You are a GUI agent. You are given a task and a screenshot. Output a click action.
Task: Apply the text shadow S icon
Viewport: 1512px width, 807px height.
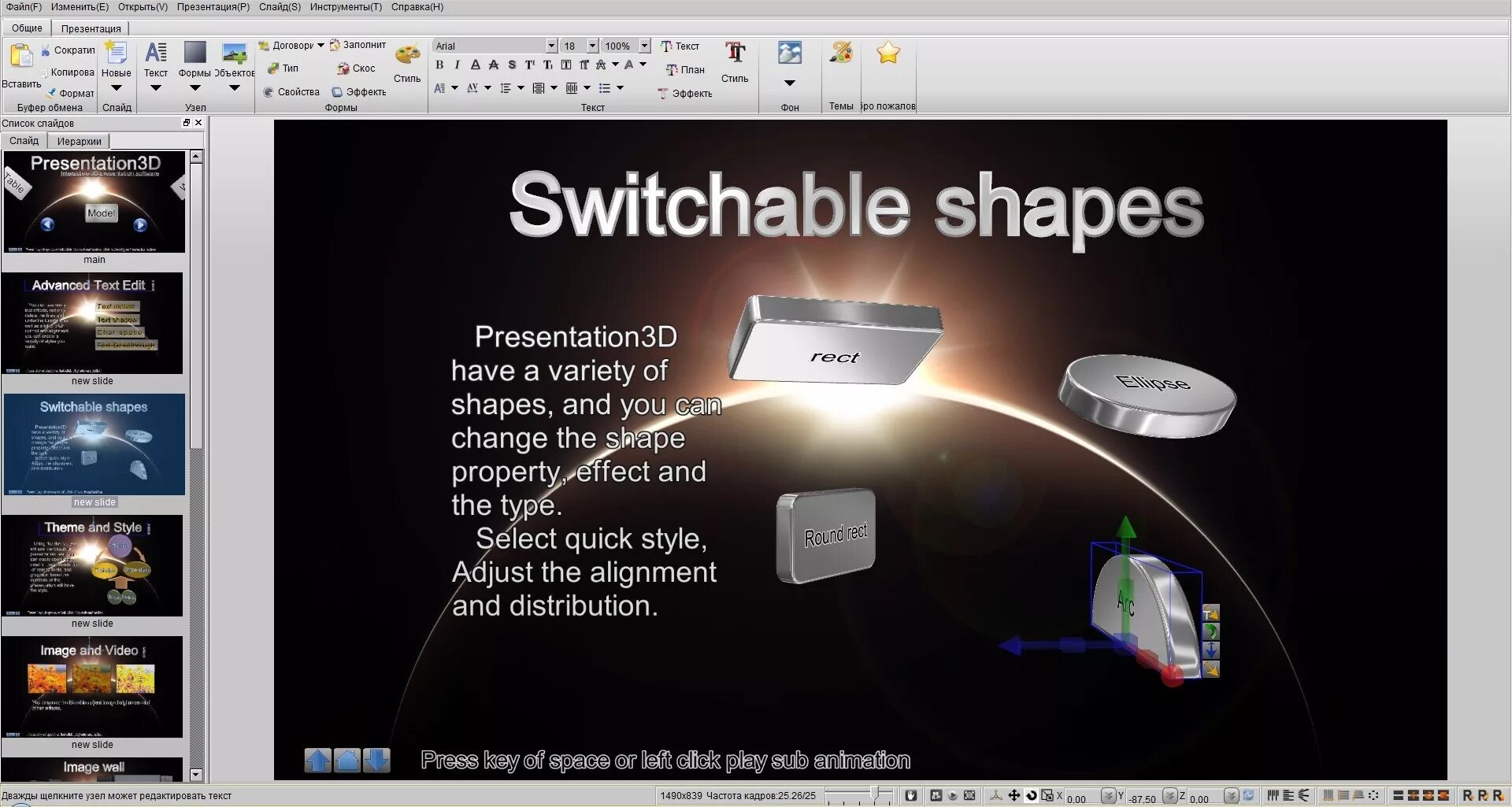pos(512,65)
